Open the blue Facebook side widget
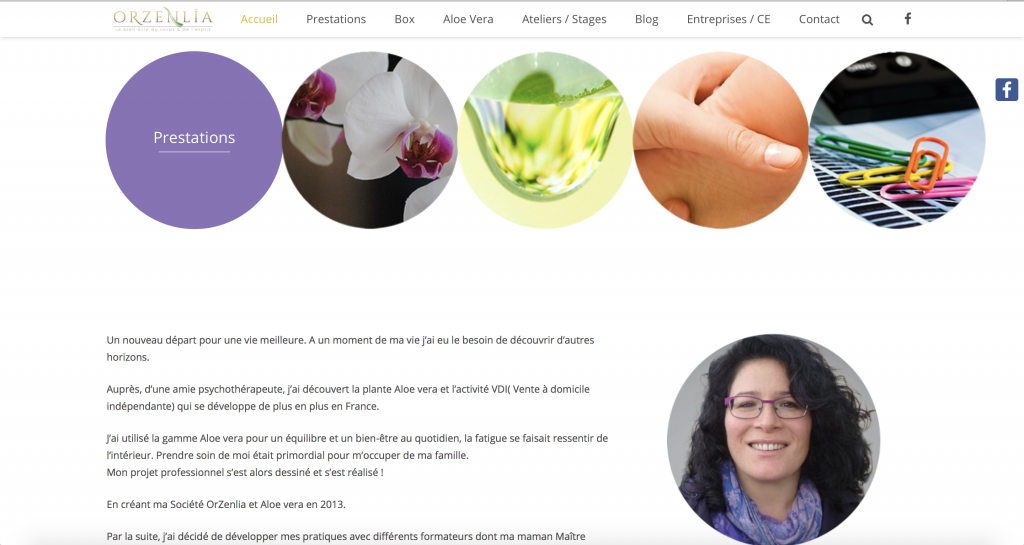The height and width of the screenshot is (545, 1024). [1006, 89]
